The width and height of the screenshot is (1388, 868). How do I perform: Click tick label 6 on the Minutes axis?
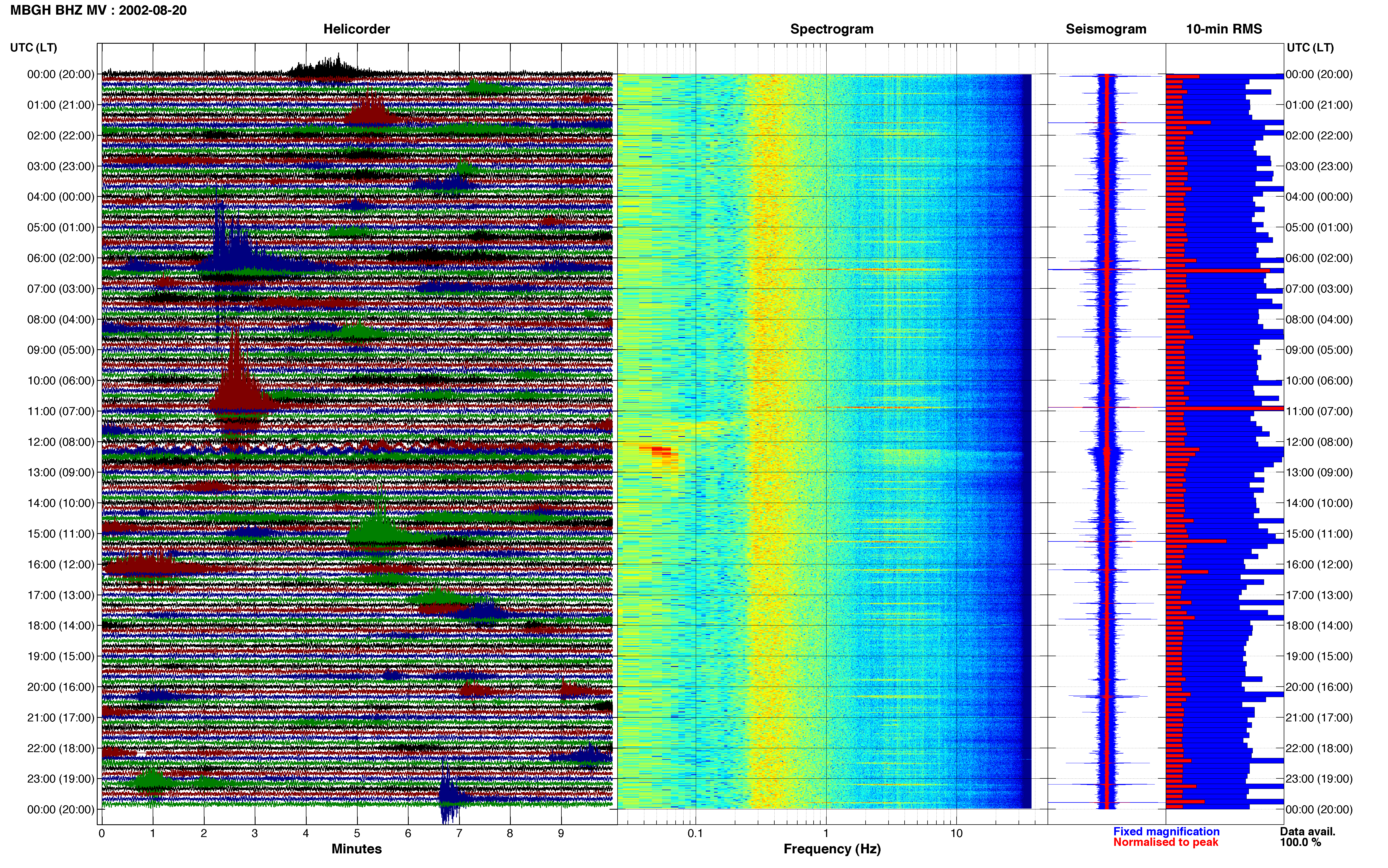pyautogui.click(x=408, y=833)
